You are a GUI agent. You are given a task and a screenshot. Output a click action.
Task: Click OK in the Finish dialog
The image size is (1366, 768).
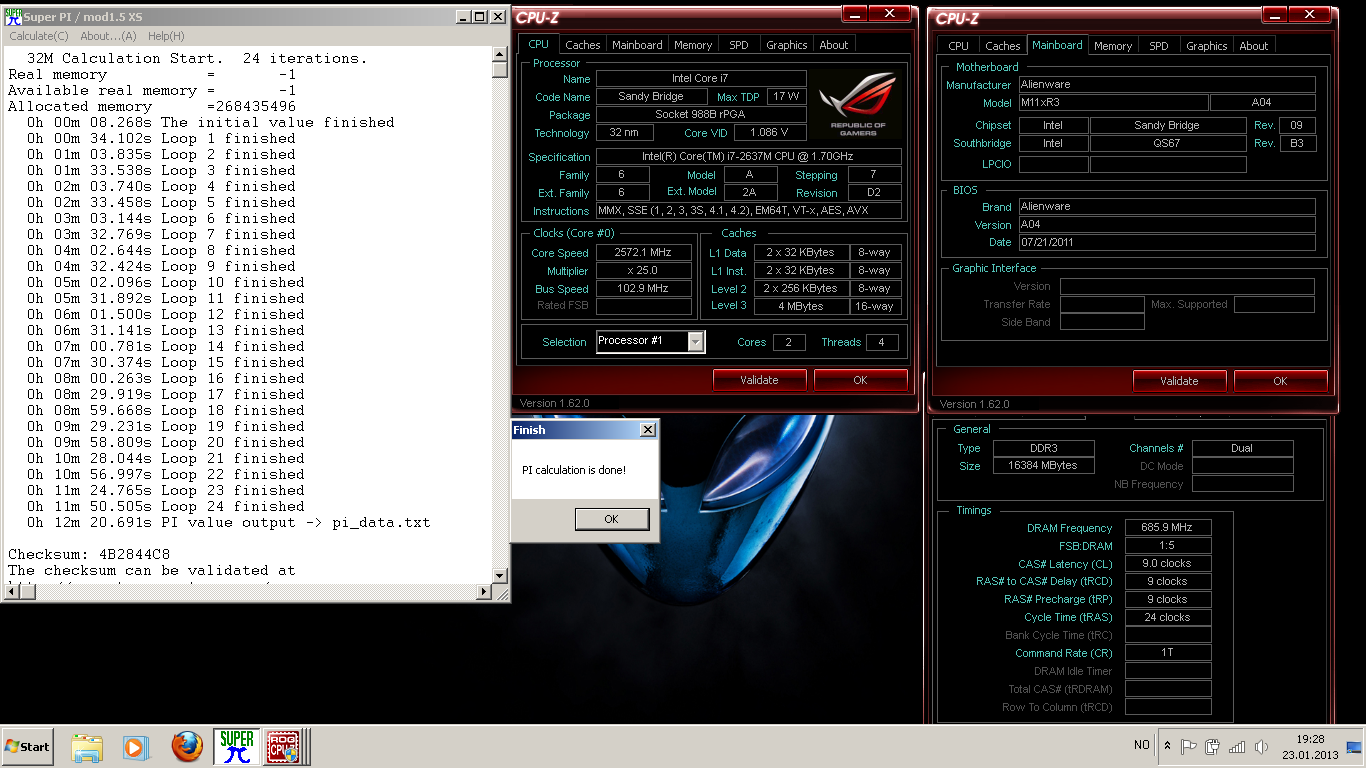pyautogui.click(x=611, y=519)
